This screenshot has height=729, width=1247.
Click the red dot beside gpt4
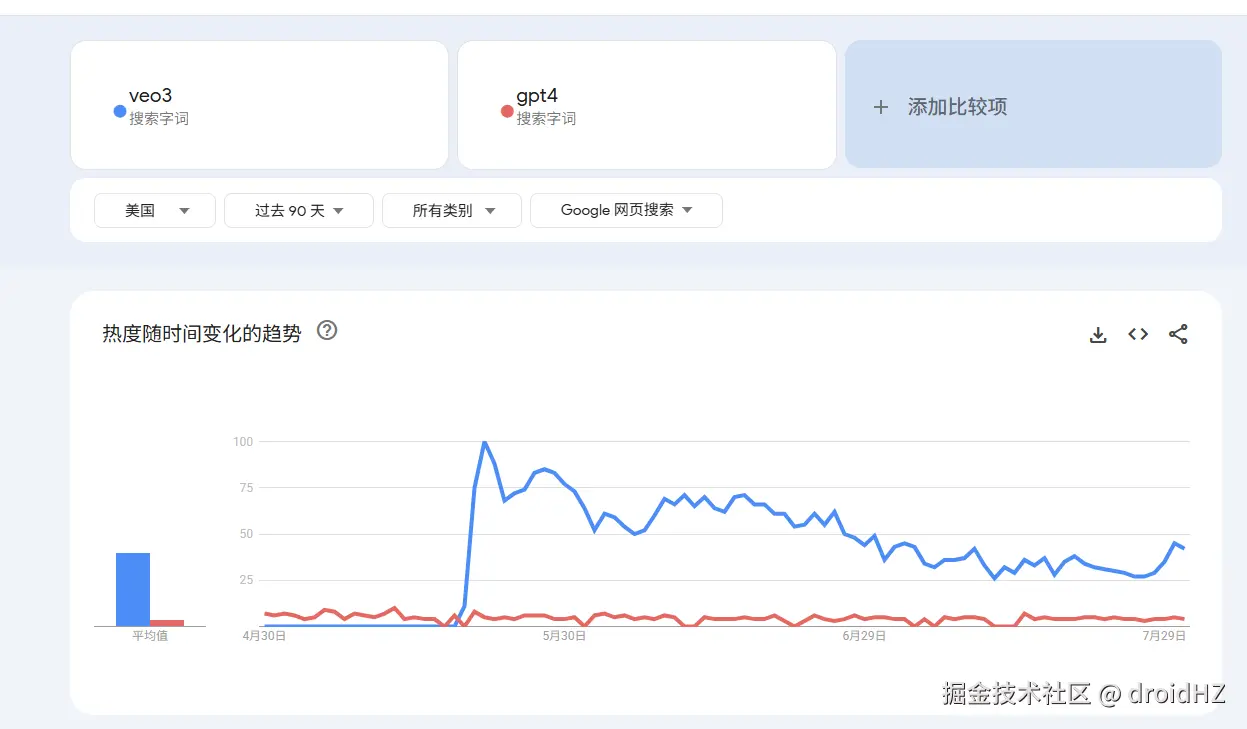click(x=507, y=111)
